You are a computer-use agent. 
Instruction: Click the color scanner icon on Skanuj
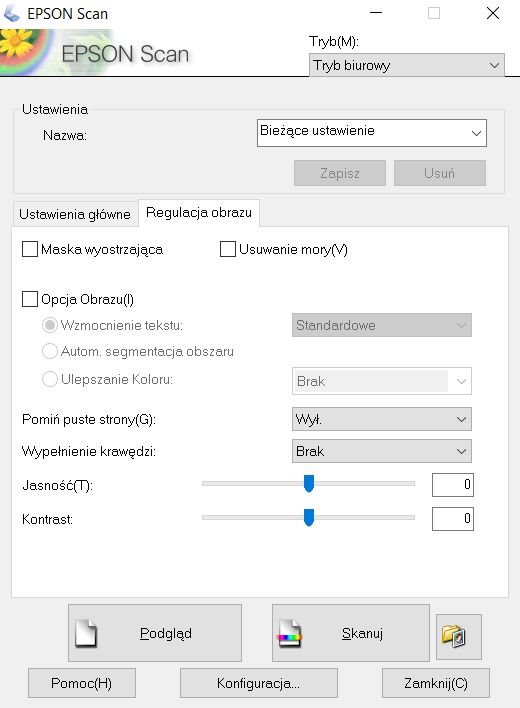pos(289,633)
